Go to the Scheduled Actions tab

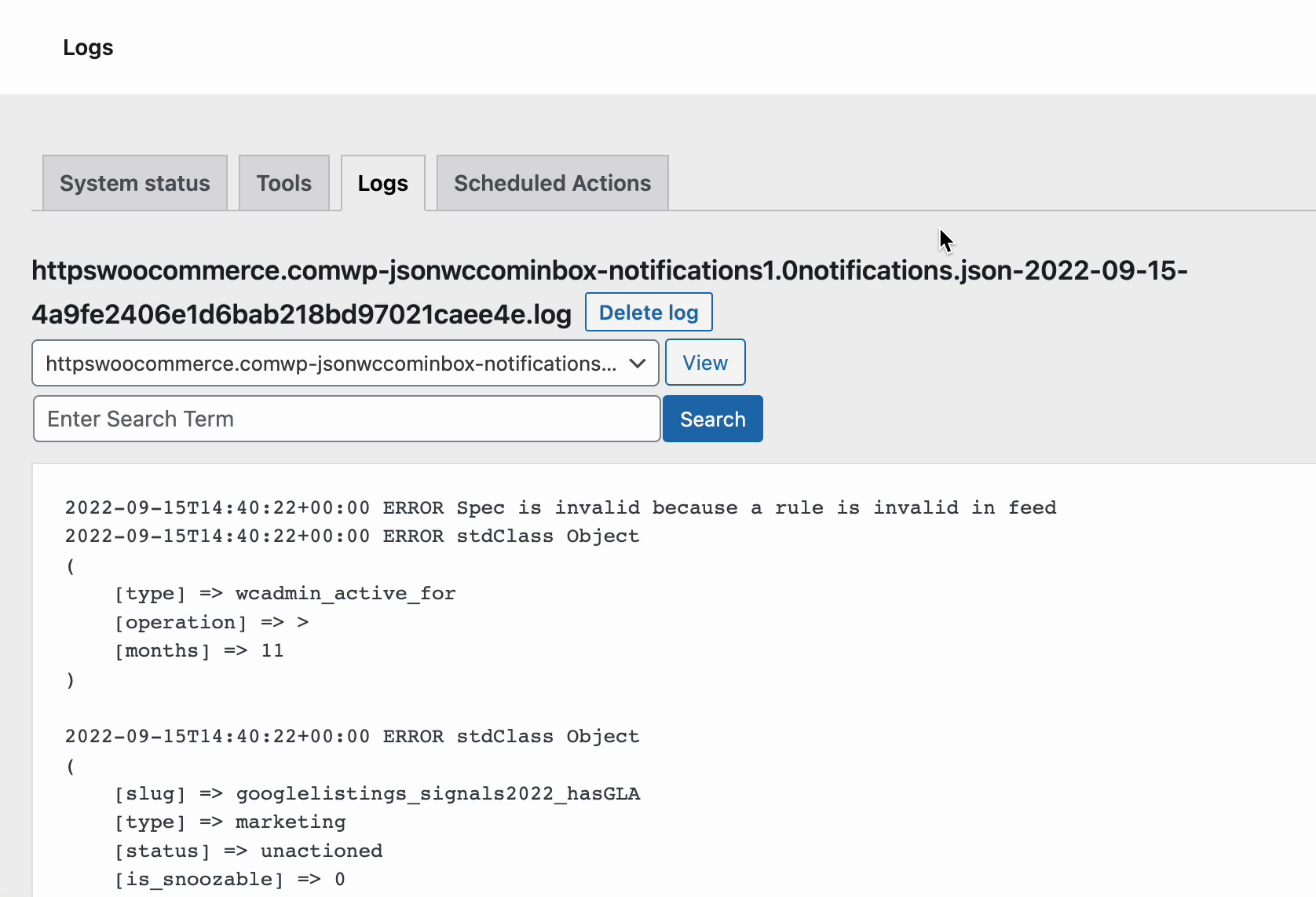[x=551, y=182]
